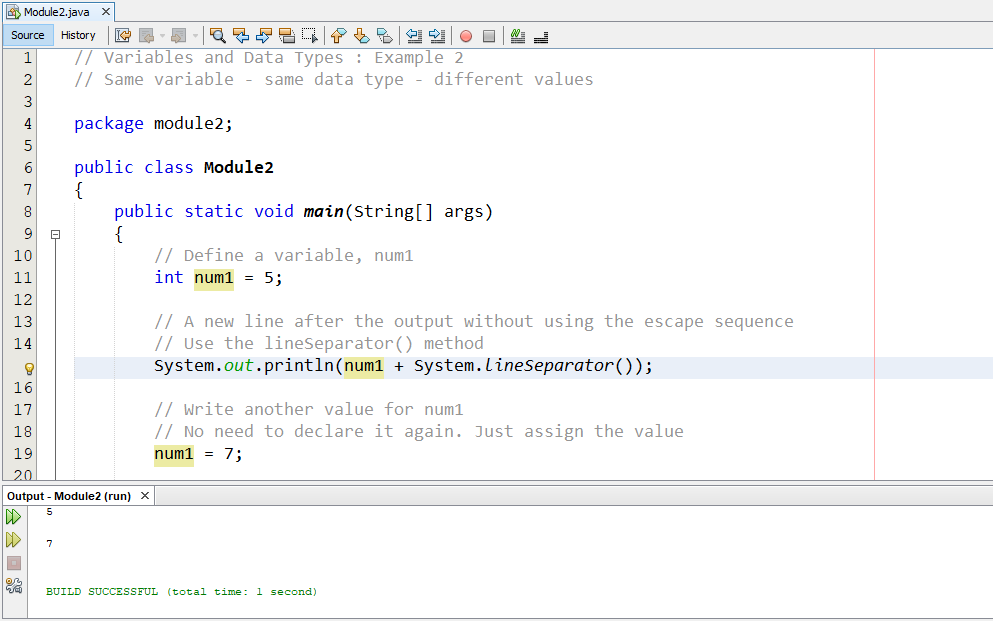Go Forward in editor navigation history

tap(179, 36)
